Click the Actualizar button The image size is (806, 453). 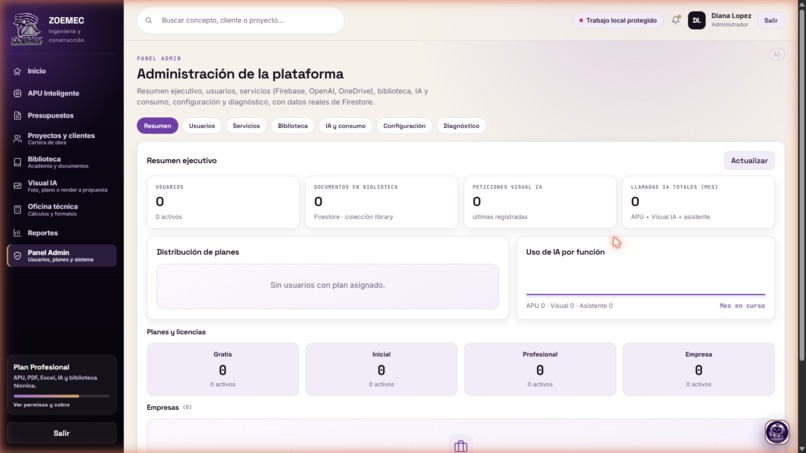click(x=749, y=160)
